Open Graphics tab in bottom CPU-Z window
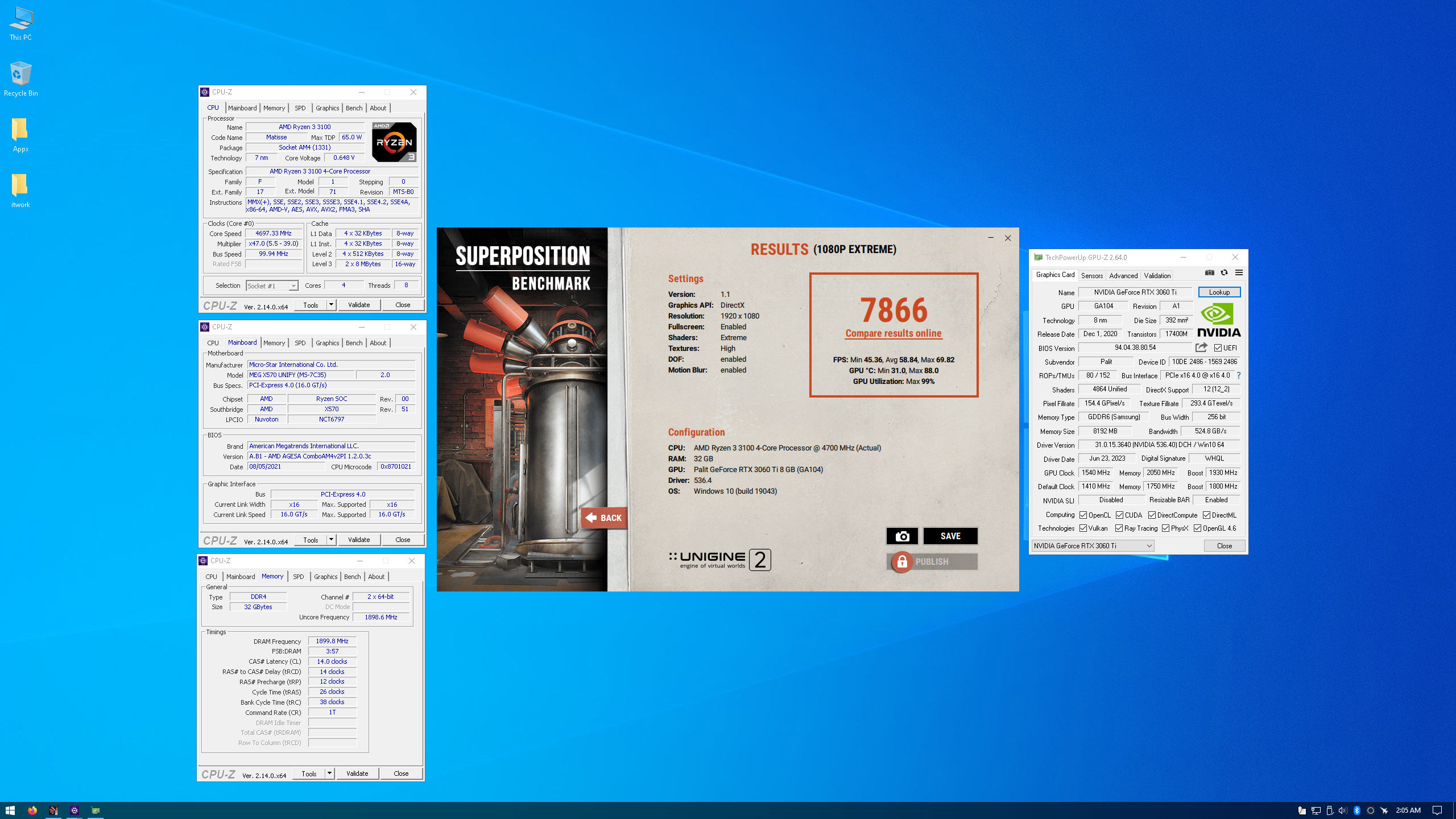Screen dimensions: 1456x819 [325, 577]
